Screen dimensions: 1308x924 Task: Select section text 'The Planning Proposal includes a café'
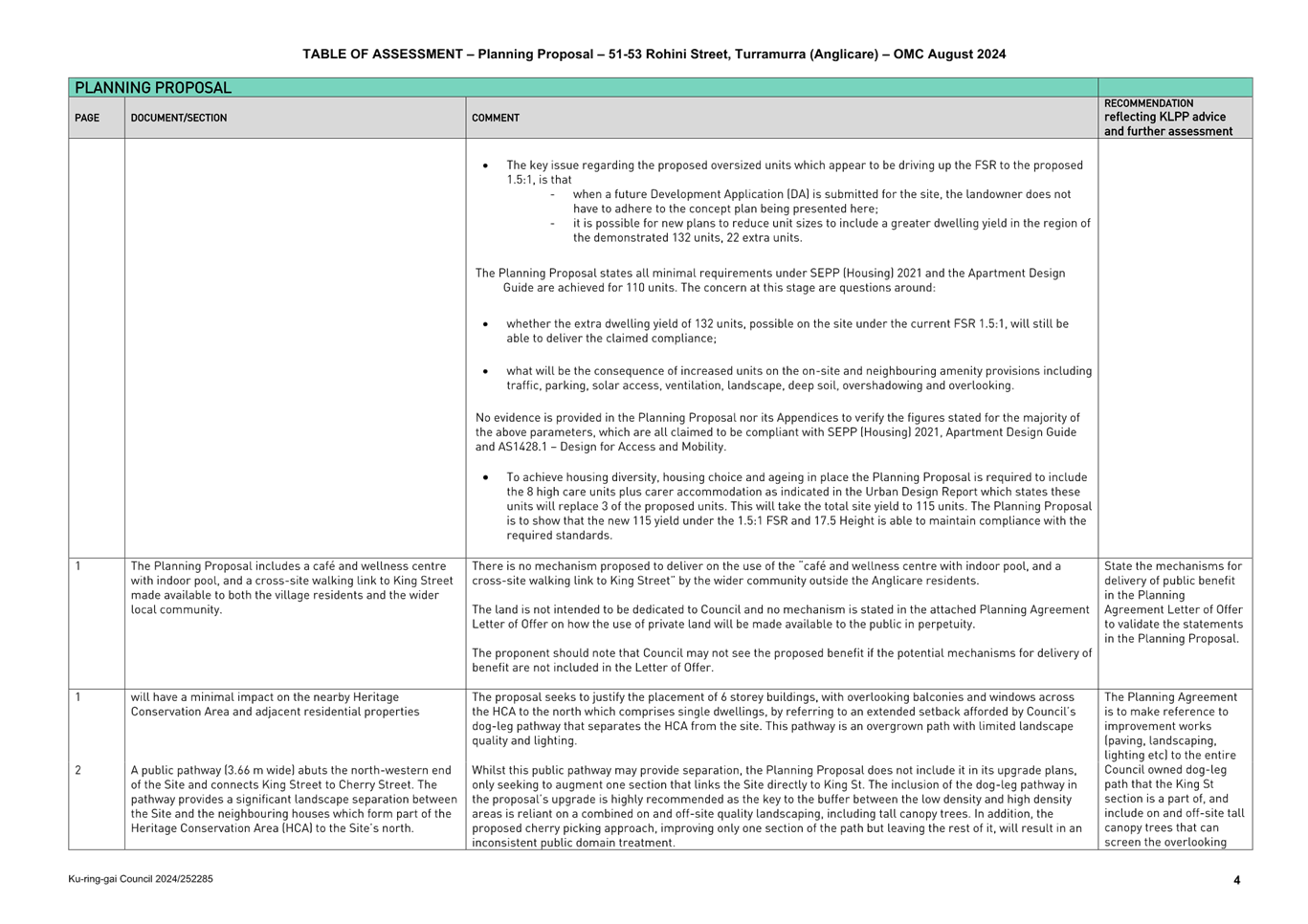[x=292, y=587]
